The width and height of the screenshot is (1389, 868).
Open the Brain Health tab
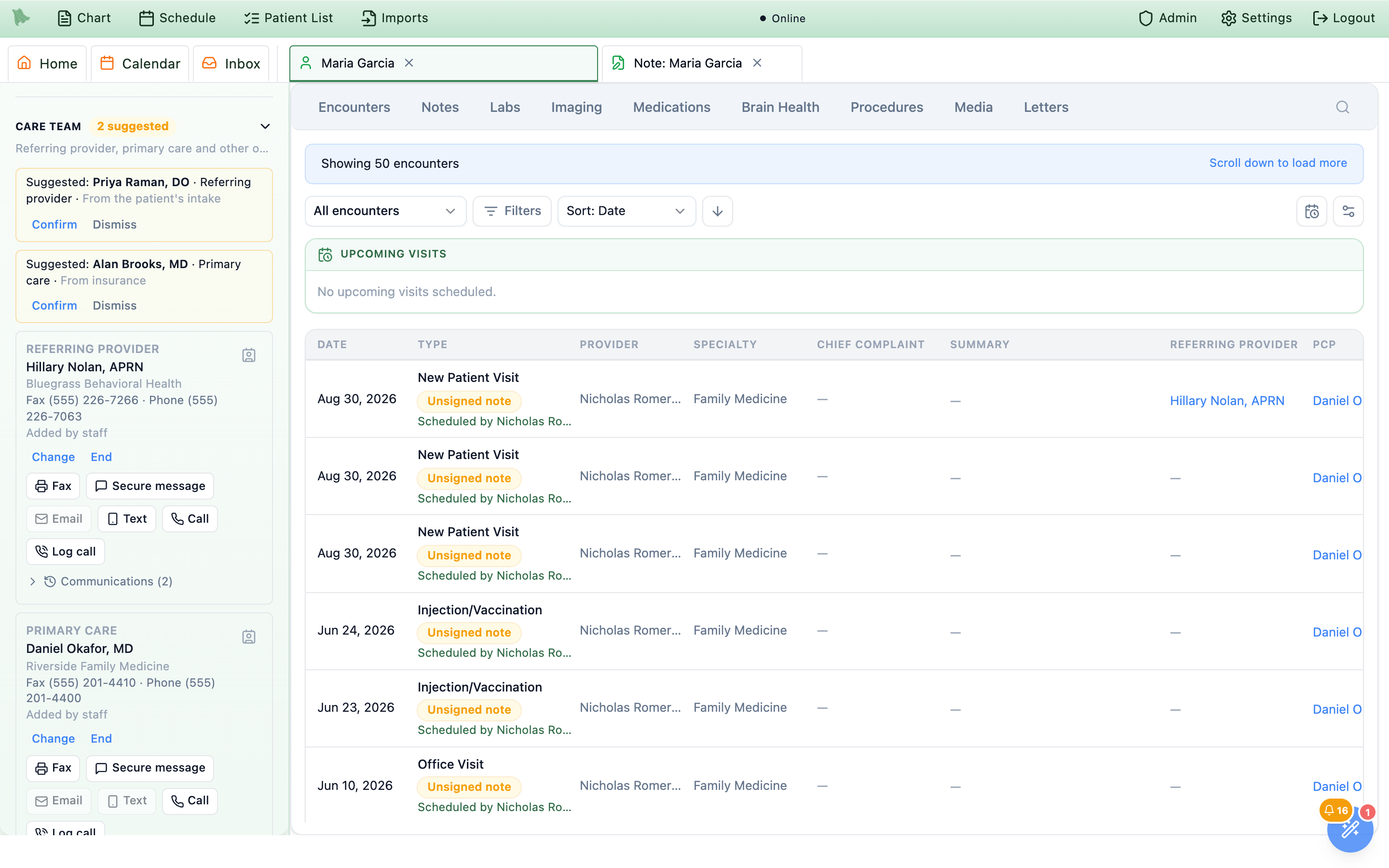tap(780, 108)
